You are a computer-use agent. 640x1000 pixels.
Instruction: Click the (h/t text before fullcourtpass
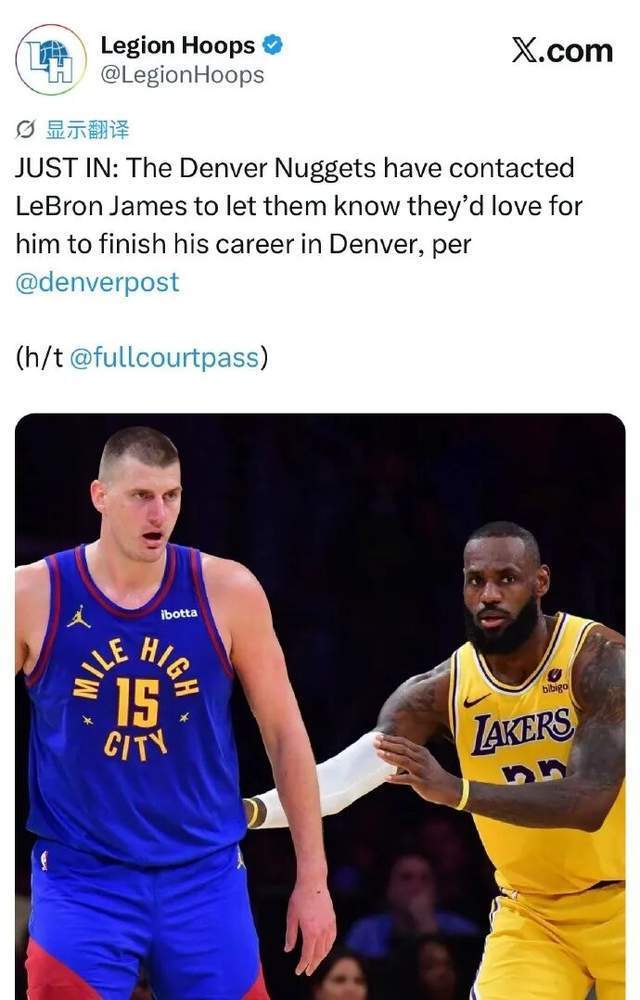[x=40, y=357]
